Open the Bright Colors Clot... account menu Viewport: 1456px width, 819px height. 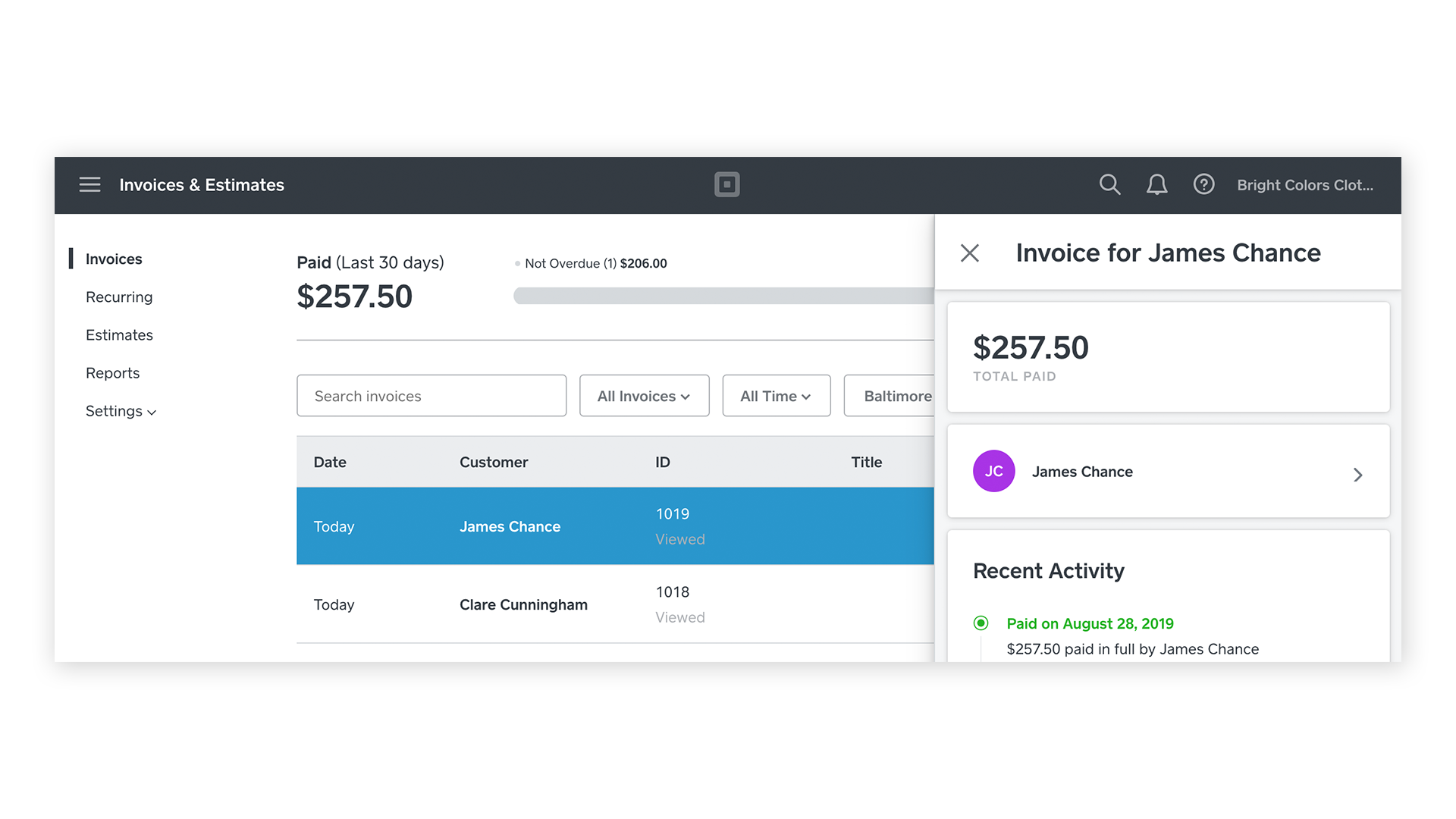pyautogui.click(x=1304, y=185)
